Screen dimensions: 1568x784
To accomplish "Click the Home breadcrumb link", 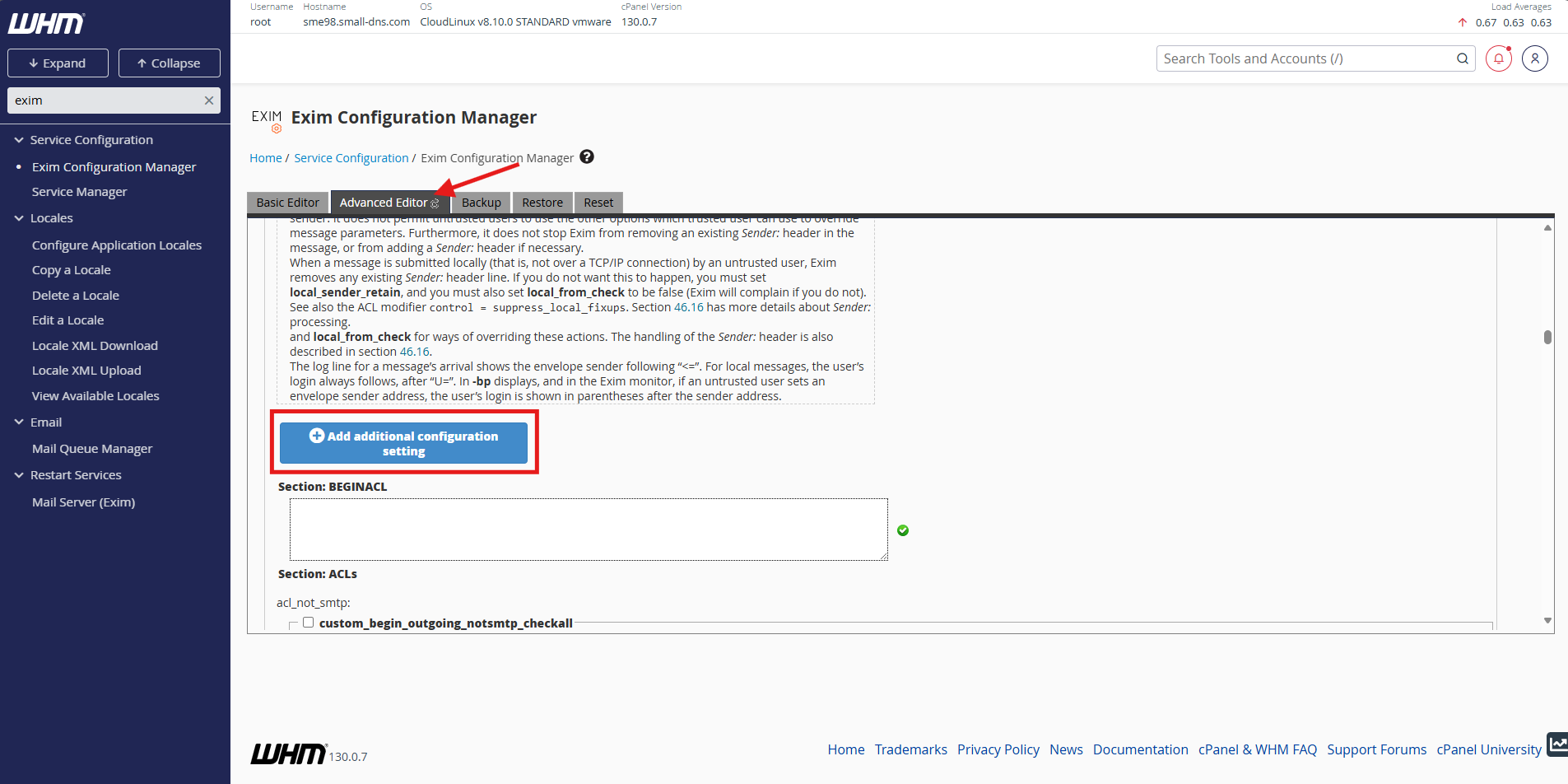I will tap(266, 158).
